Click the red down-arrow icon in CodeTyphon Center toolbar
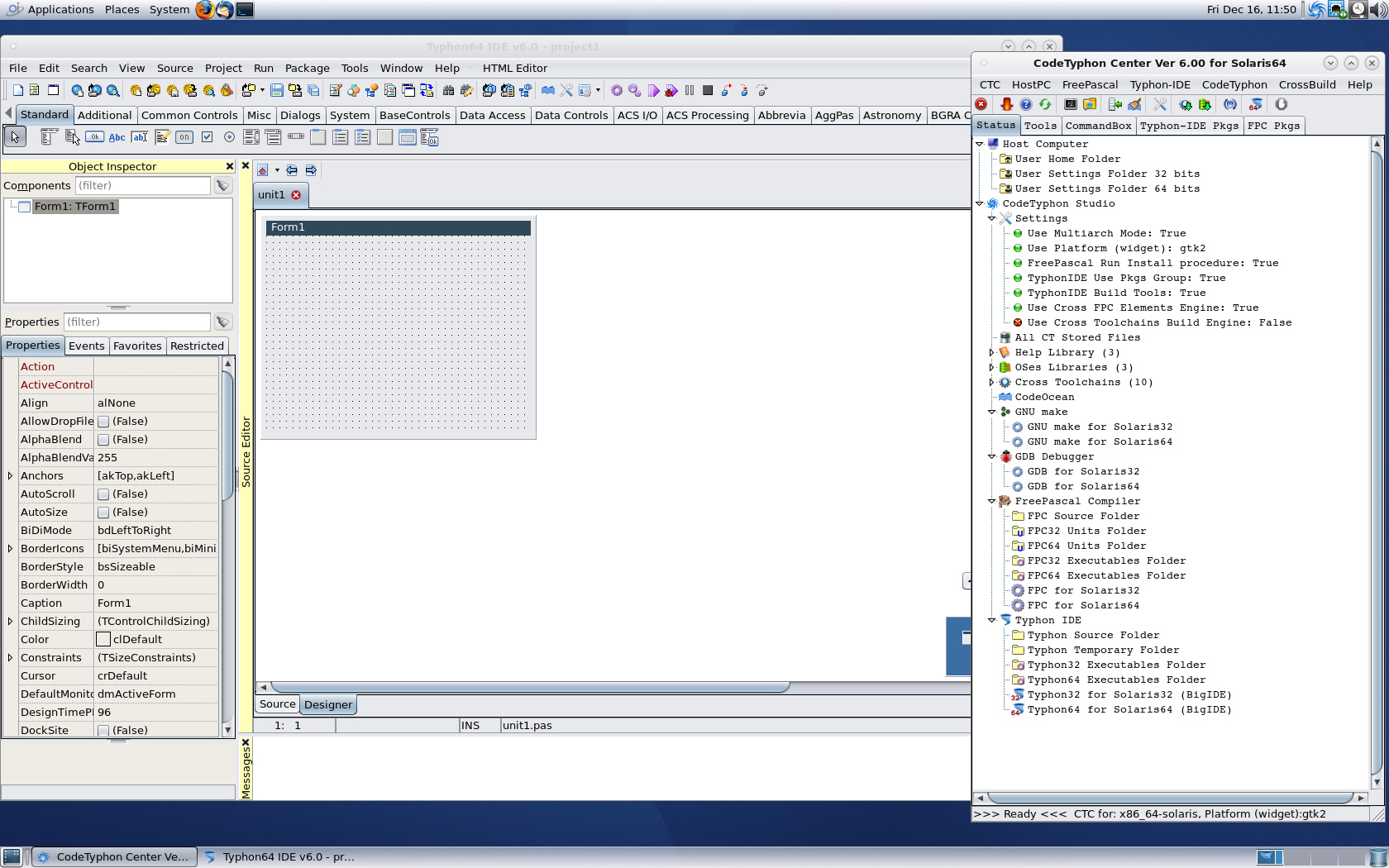Screen dimensions: 1389x868 (x=1006, y=104)
